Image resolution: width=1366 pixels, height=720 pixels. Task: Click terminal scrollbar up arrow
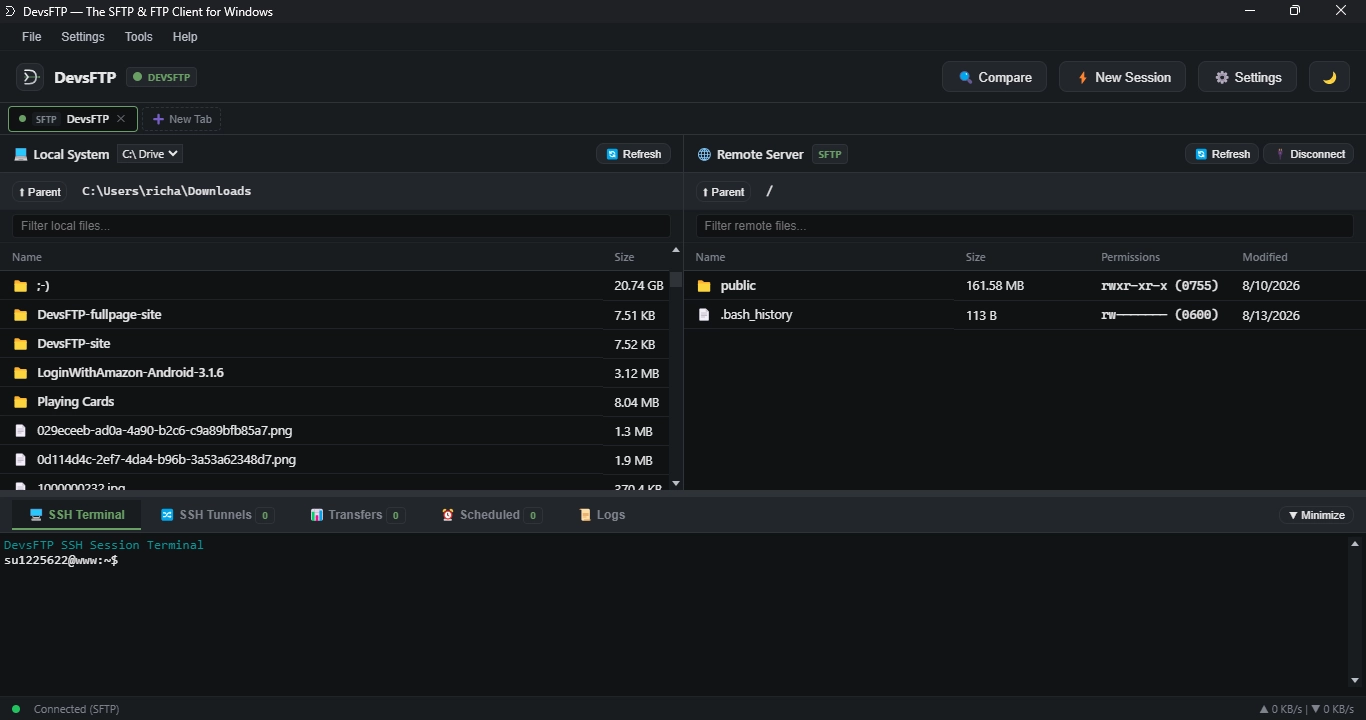click(1355, 545)
